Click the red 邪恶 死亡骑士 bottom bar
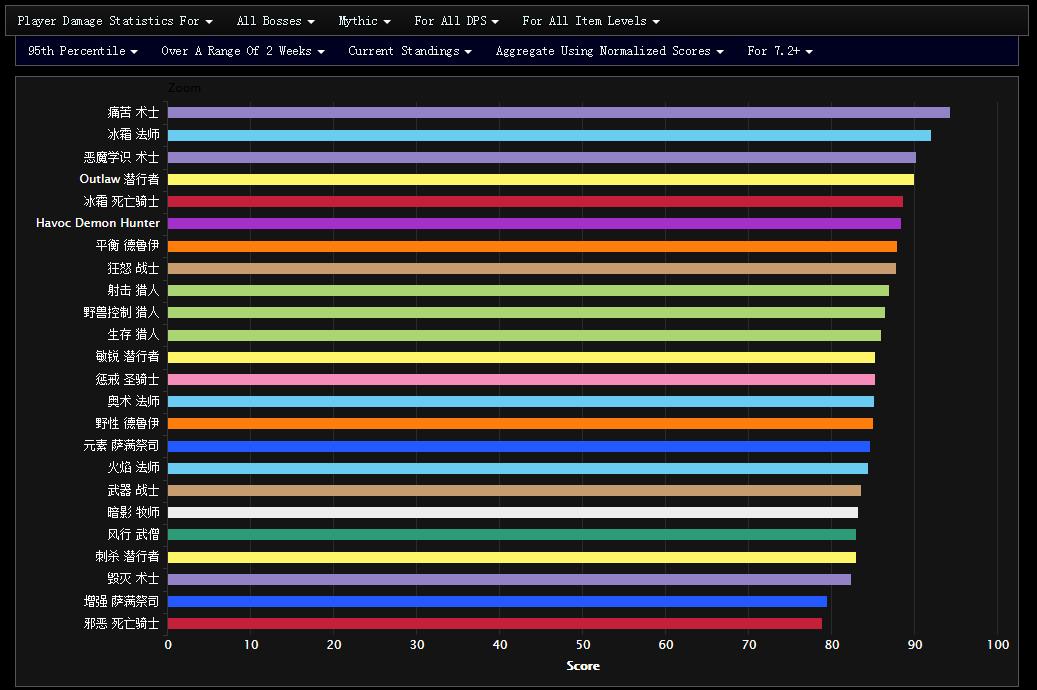The height and width of the screenshot is (690, 1037). tap(494, 624)
